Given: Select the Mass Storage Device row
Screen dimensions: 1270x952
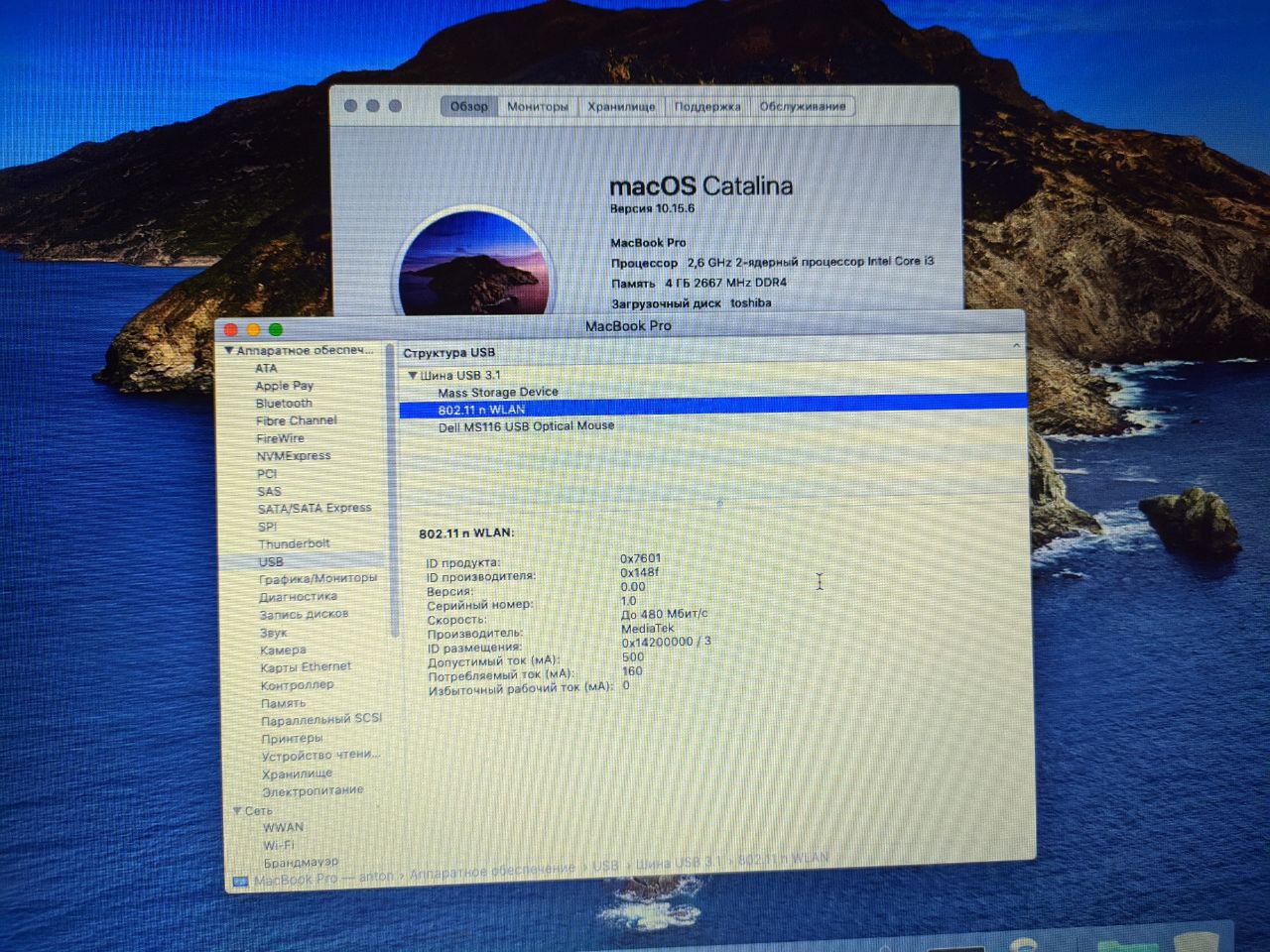Looking at the screenshot, I should tap(712, 392).
